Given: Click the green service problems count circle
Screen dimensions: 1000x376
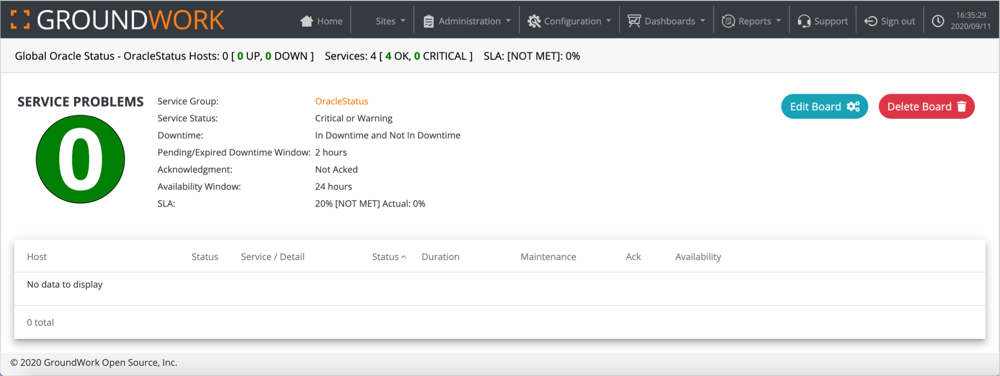Looking at the screenshot, I should click(x=80, y=159).
